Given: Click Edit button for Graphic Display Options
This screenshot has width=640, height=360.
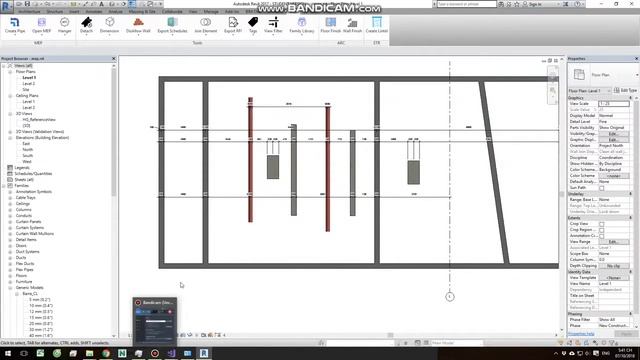Looking at the screenshot, I should 613,140.
